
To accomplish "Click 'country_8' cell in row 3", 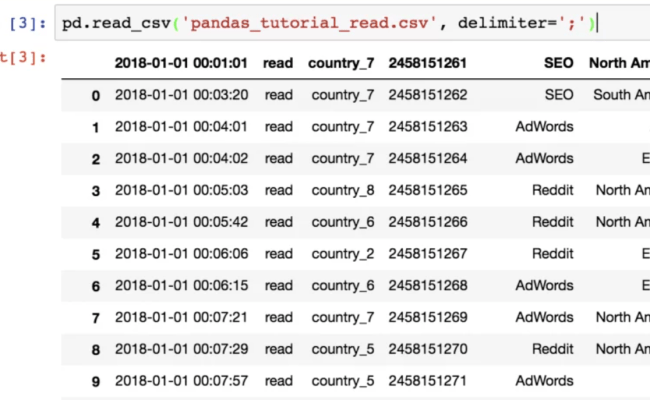I will coord(343,191).
